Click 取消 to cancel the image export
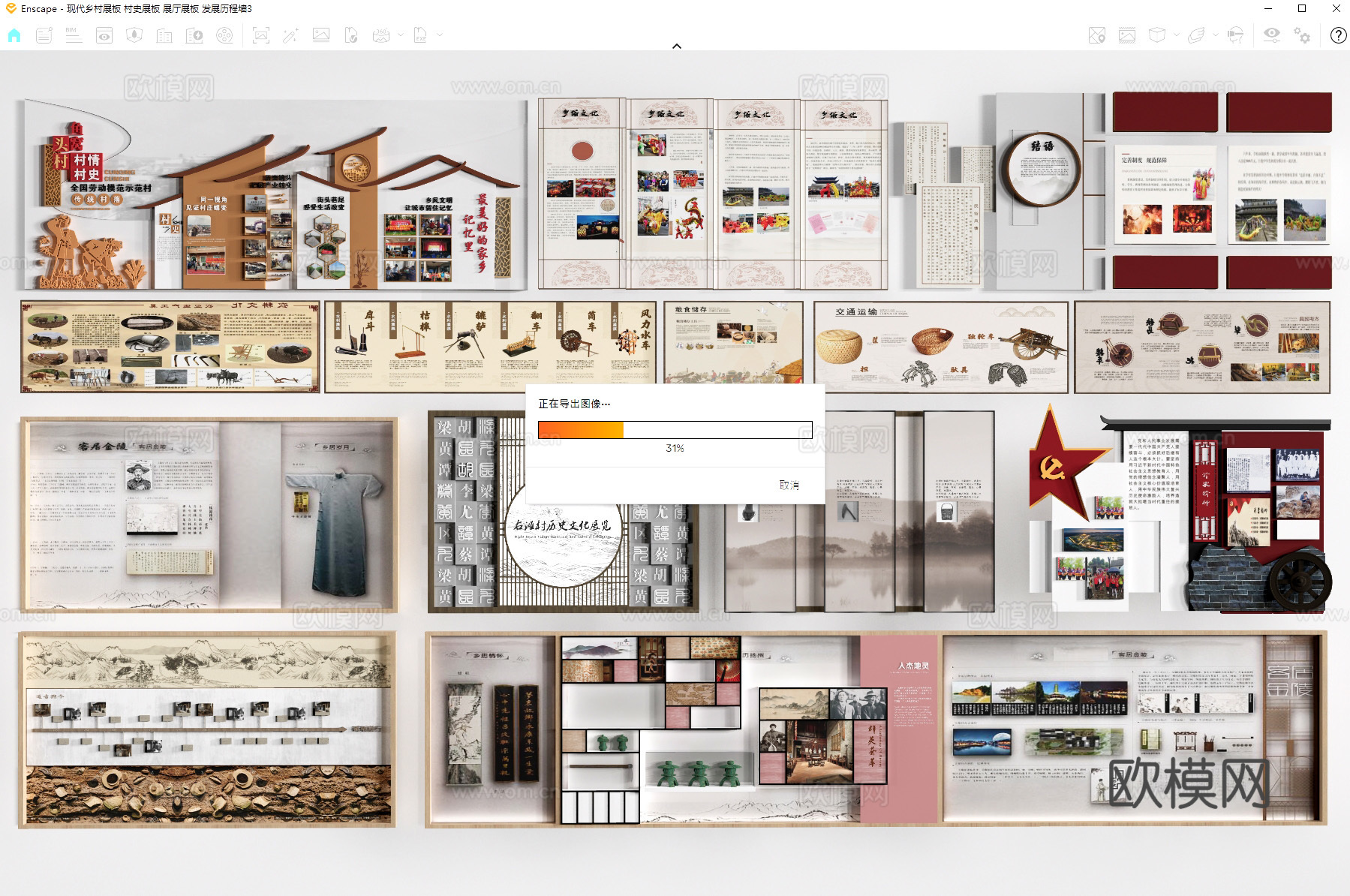1350x896 pixels. (x=789, y=485)
